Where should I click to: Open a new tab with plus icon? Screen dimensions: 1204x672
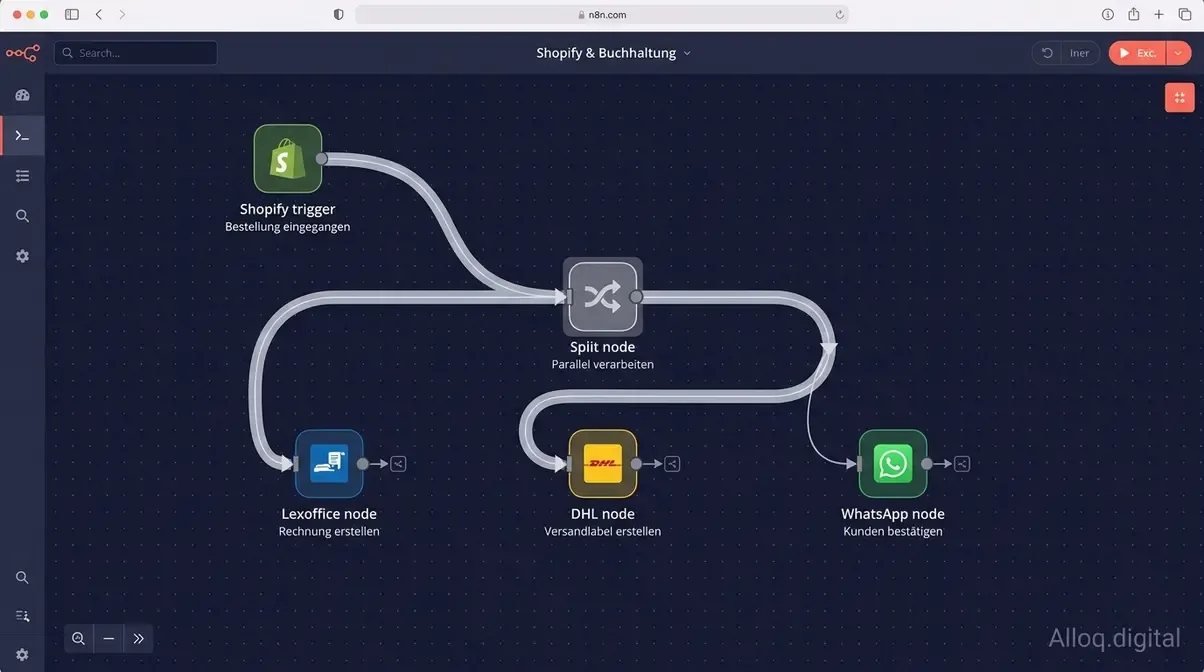[x=1159, y=14]
